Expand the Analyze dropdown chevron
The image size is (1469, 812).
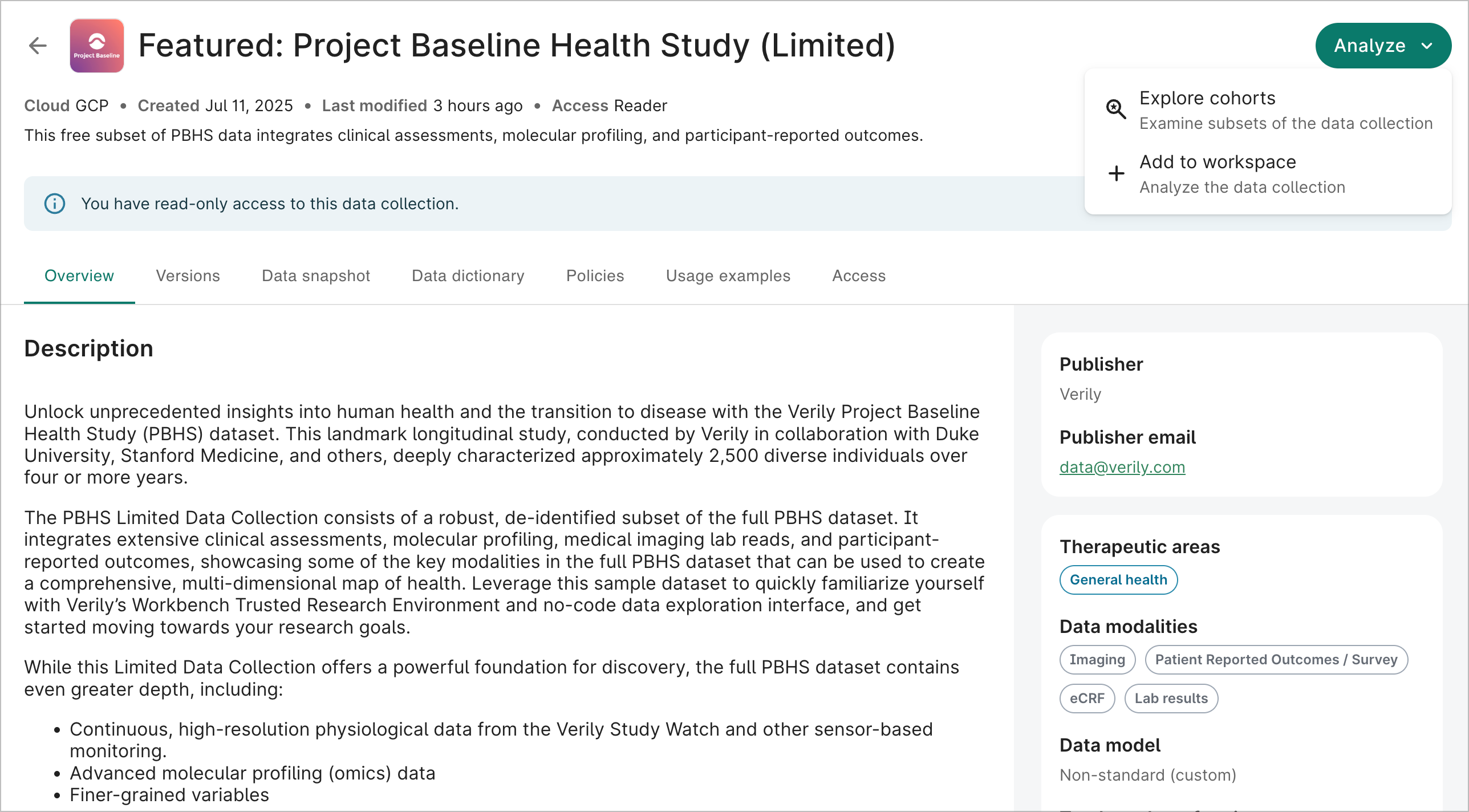coord(1427,46)
